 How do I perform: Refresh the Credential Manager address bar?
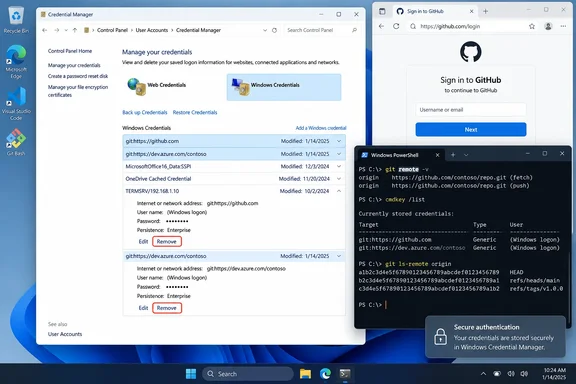point(274,30)
